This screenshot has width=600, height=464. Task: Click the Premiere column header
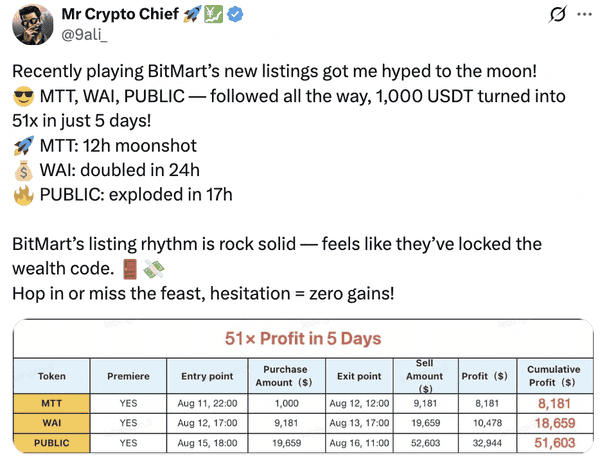(x=128, y=376)
